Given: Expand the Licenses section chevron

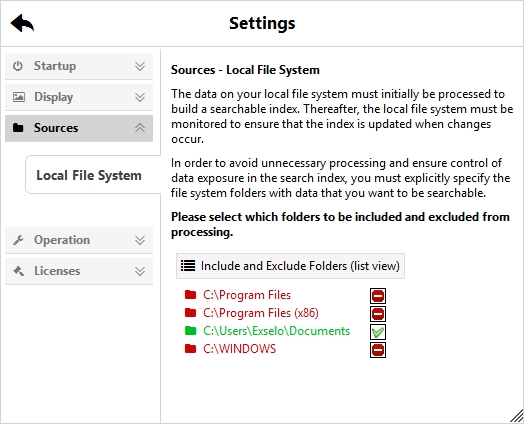Looking at the screenshot, I should click(x=140, y=271).
